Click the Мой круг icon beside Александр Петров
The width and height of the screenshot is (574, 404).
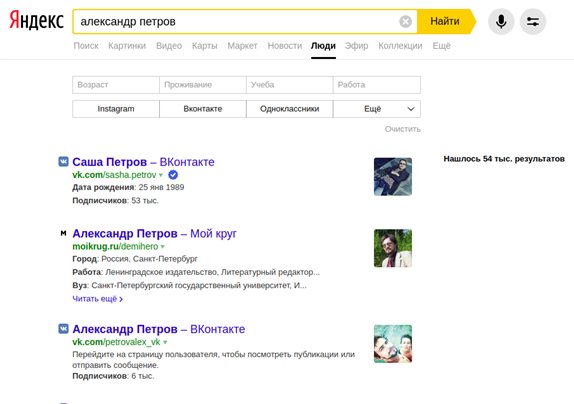63,233
